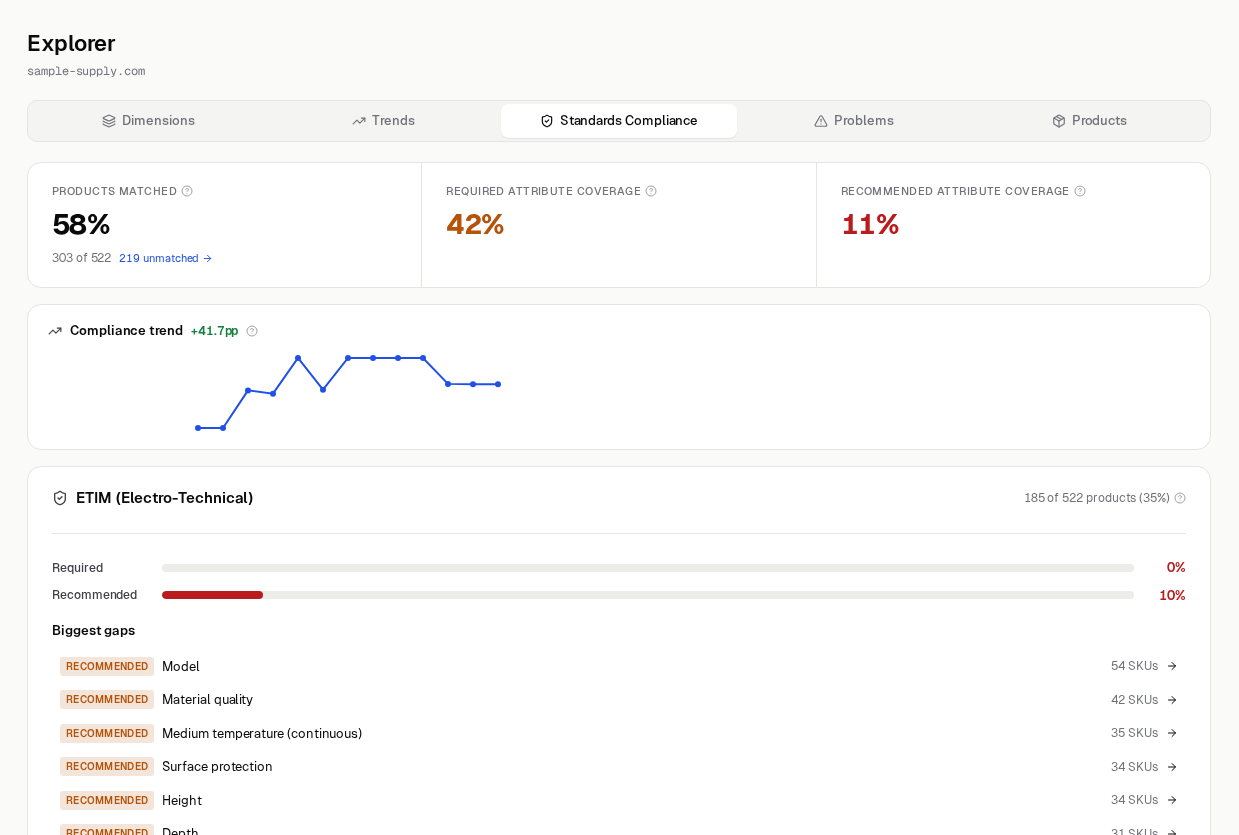1239x835 pixels.
Task: Click the sample-supply.com domain text
Action: 86,72
